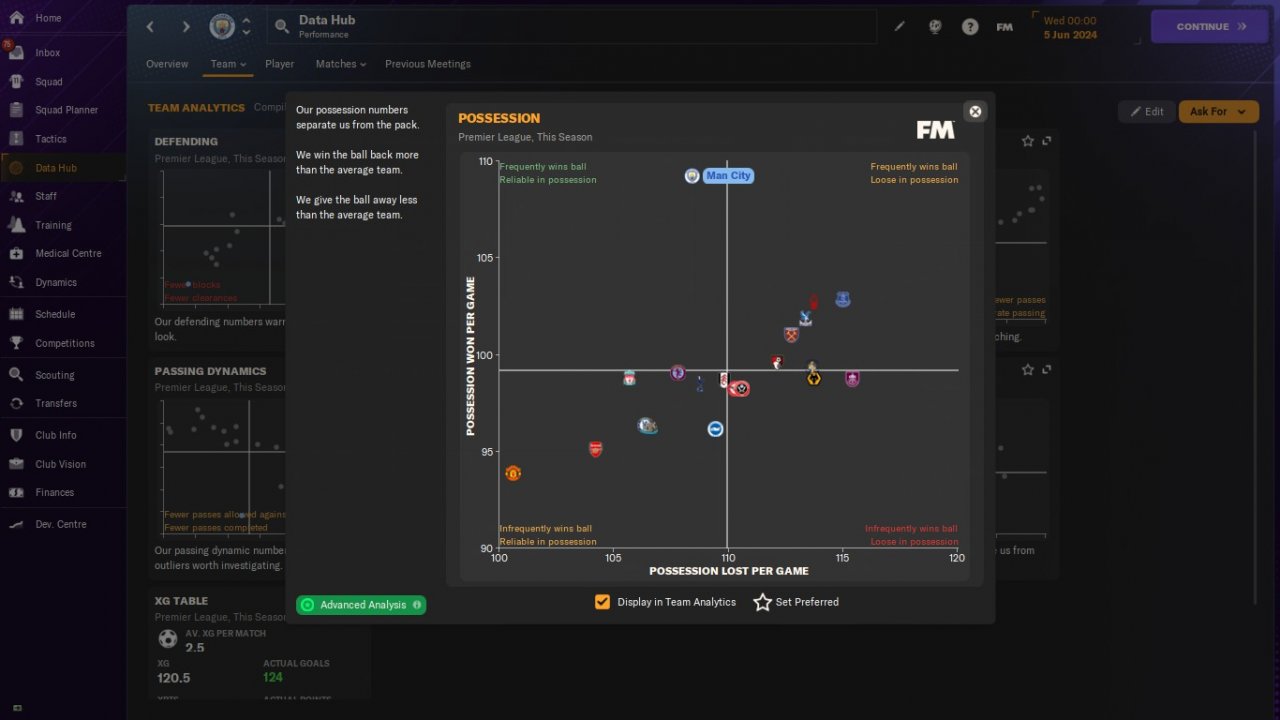The height and width of the screenshot is (720, 1280).
Task: Expand the Team dropdown tab
Action: pyautogui.click(x=228, y=64)
